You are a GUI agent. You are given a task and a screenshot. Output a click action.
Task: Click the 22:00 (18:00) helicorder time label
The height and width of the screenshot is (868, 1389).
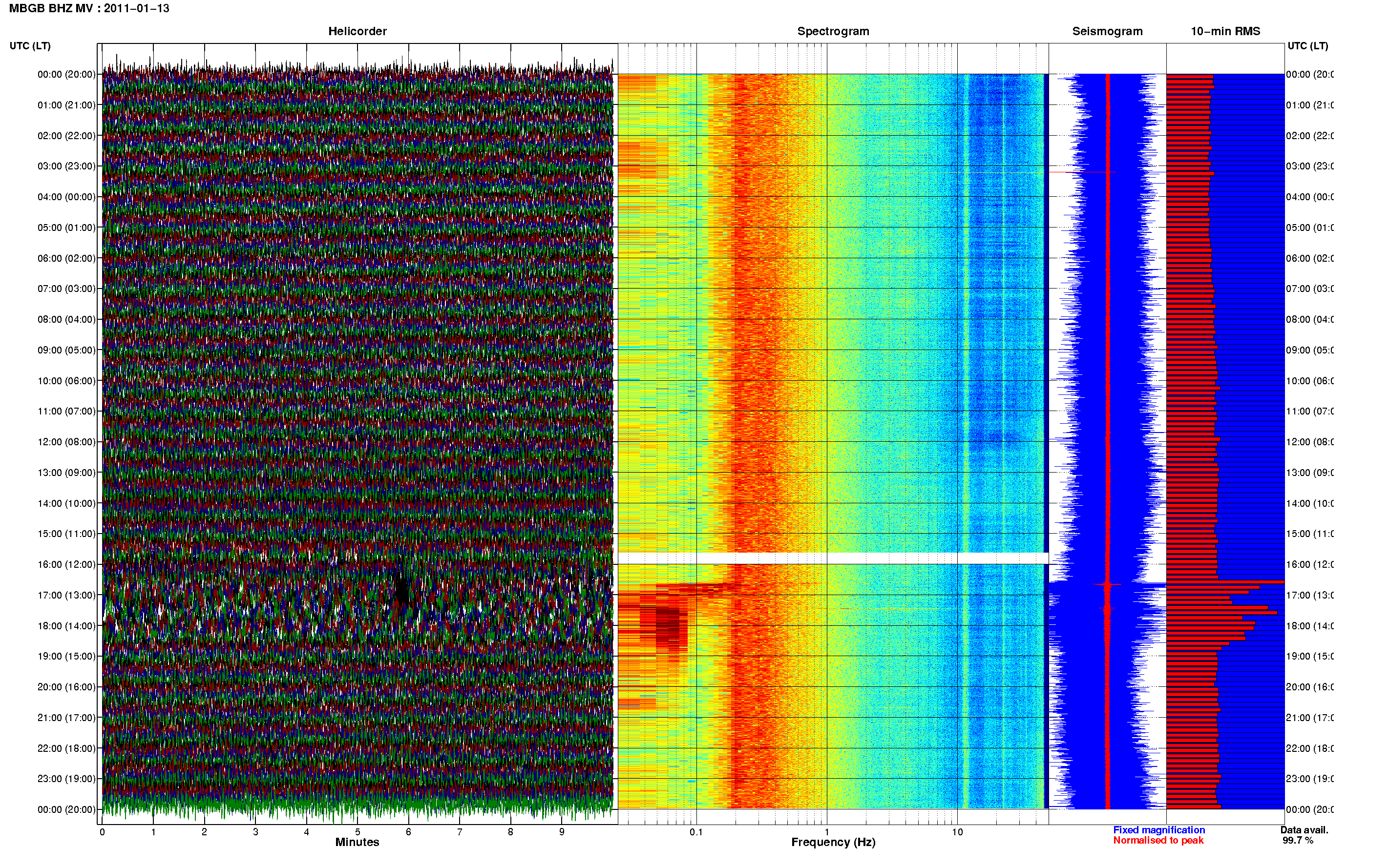click(x=66, y=748)
